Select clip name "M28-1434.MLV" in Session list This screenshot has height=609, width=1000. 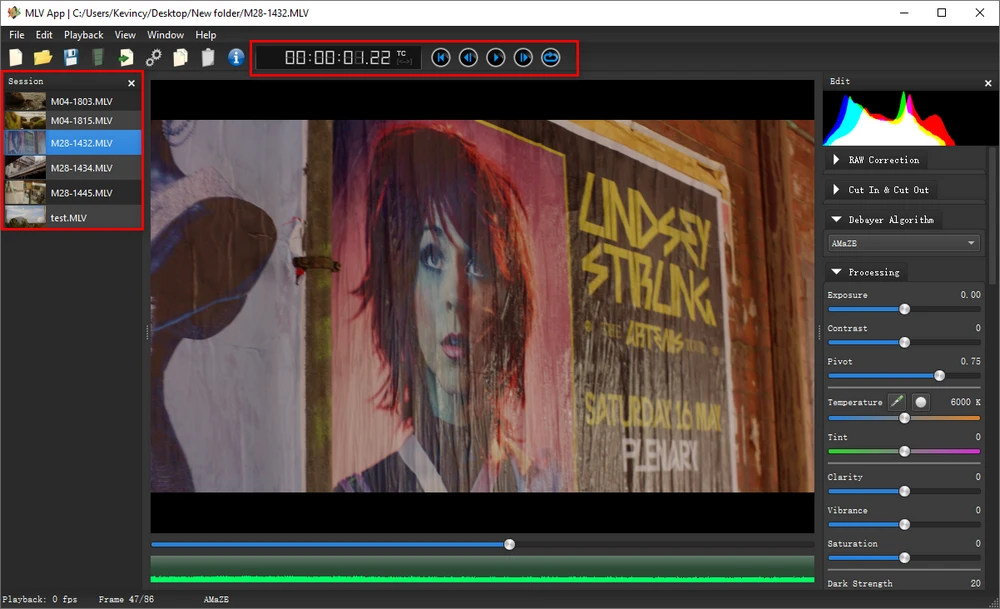[82, 168]
